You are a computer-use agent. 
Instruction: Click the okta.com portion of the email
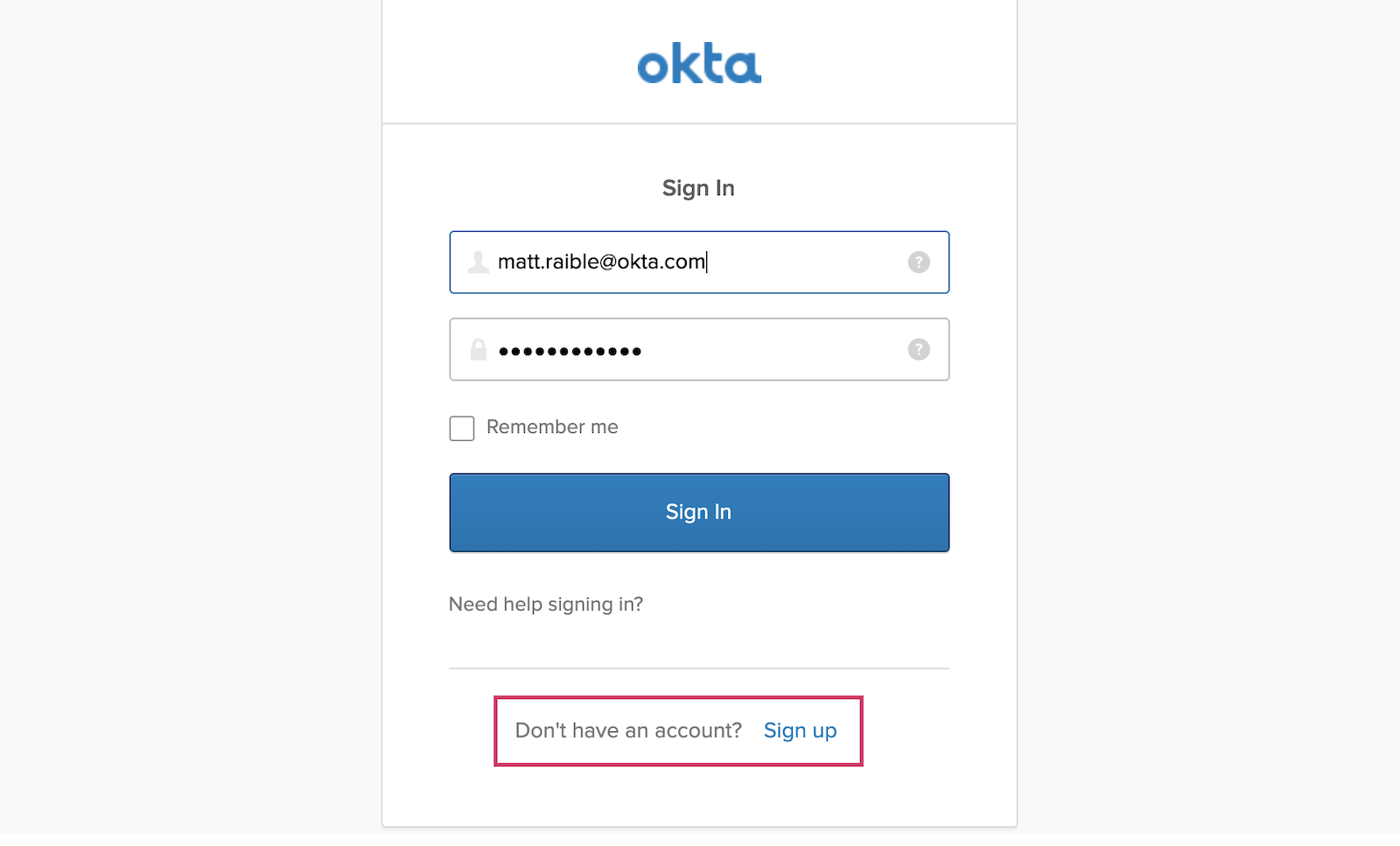[661, 262]
